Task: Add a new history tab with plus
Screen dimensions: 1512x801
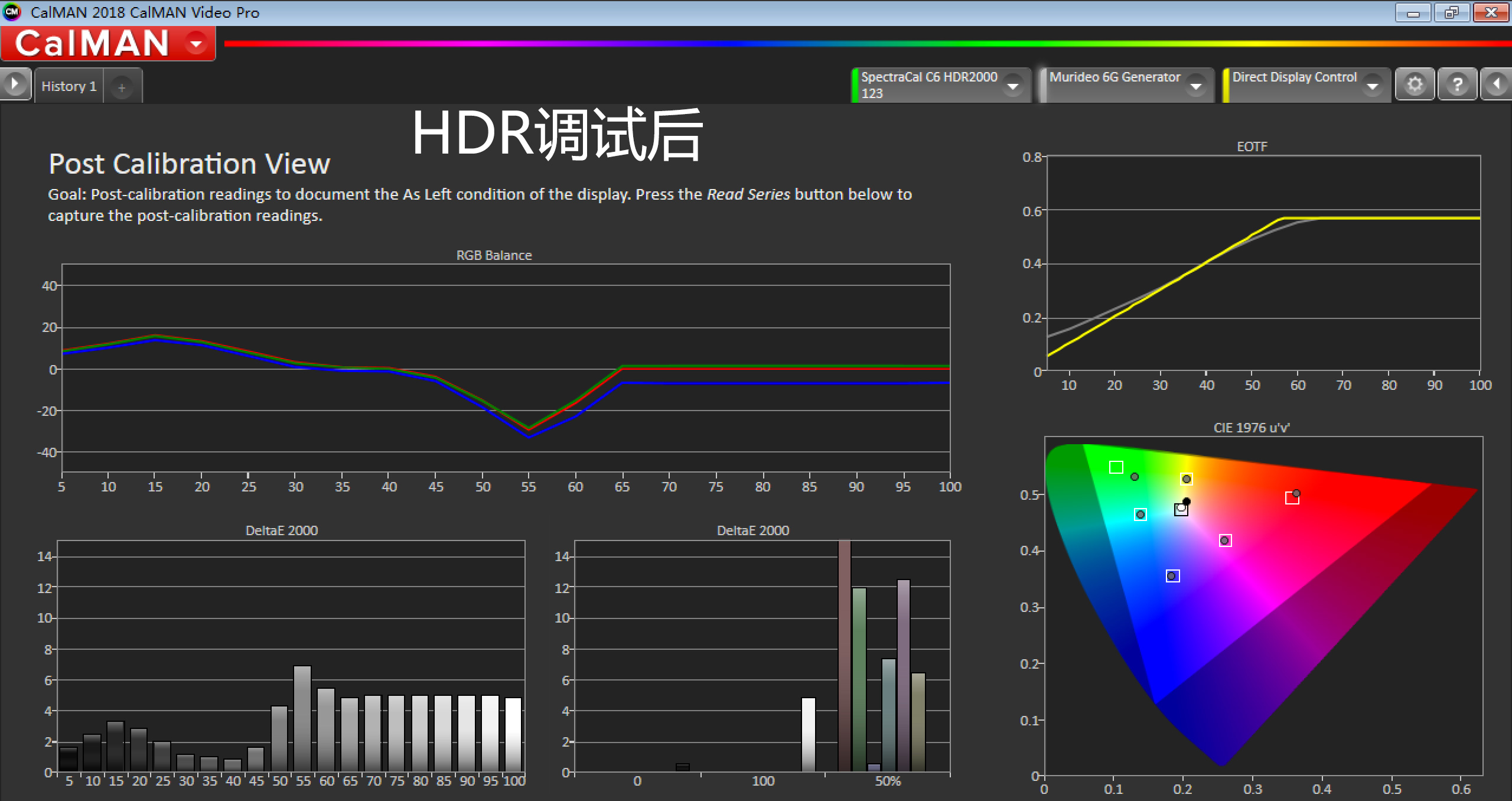Action: 122,87
